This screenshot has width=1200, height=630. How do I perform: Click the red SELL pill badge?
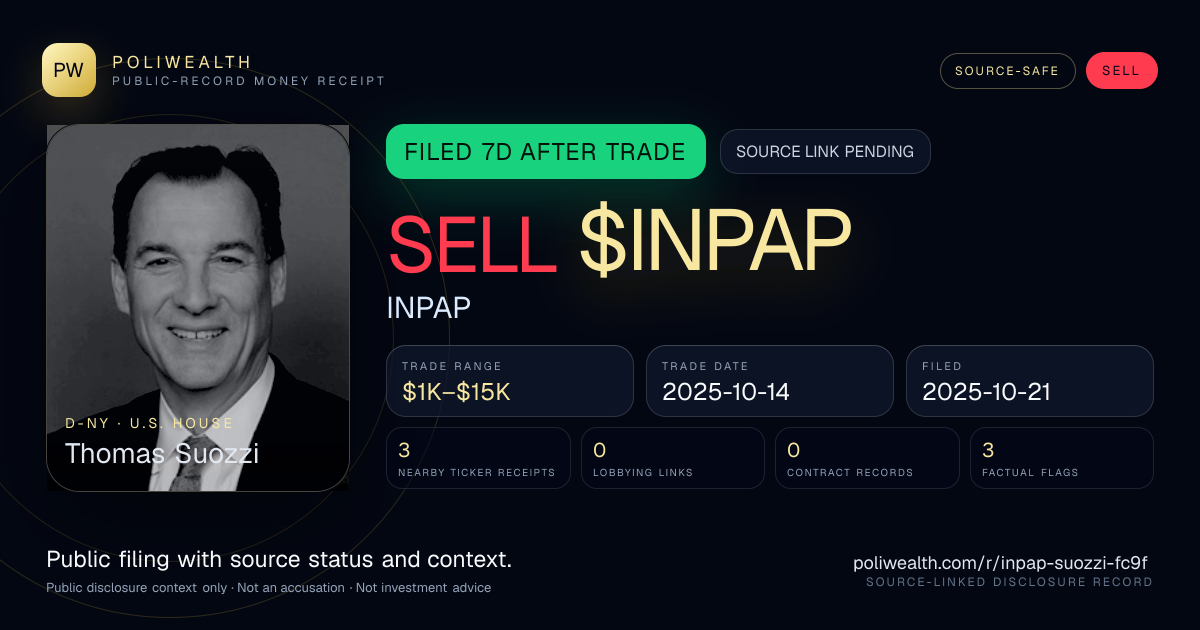point(1121,71)
